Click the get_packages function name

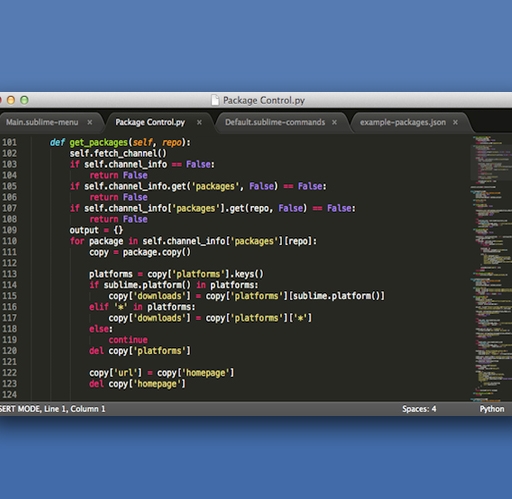pos(99,143)
